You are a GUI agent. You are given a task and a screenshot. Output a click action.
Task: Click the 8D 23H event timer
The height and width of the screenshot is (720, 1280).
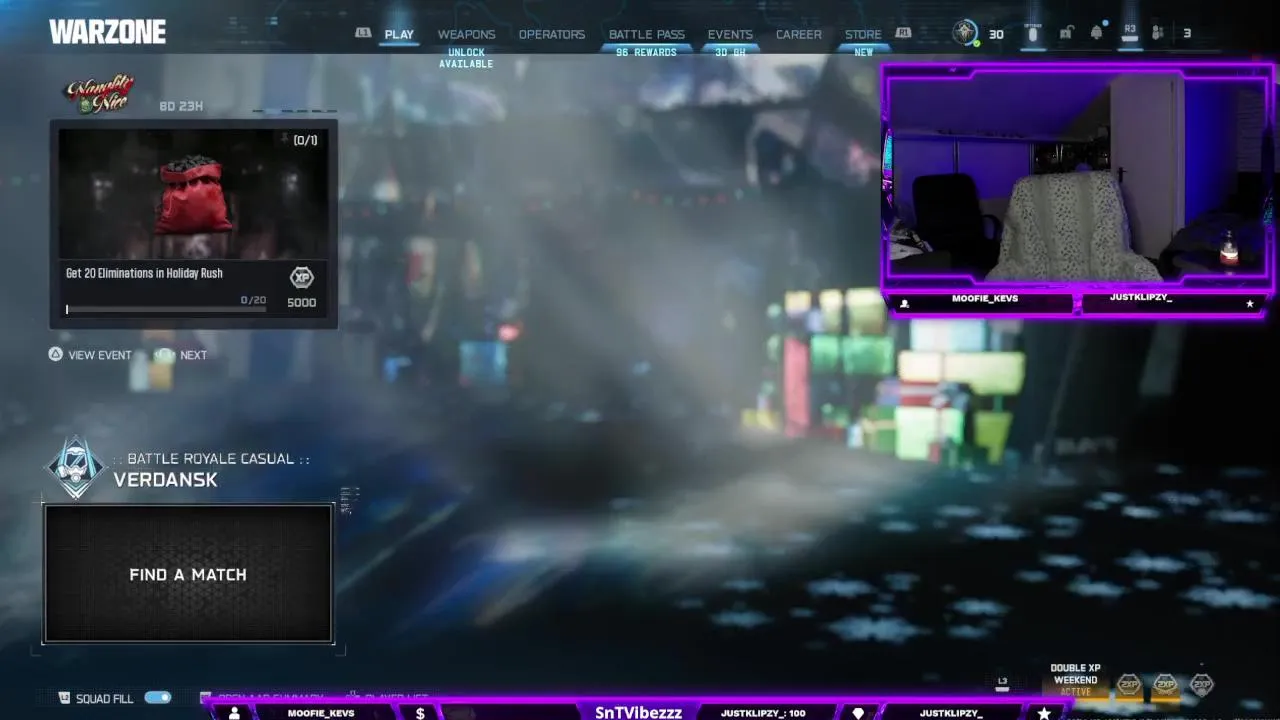point(181,106)
